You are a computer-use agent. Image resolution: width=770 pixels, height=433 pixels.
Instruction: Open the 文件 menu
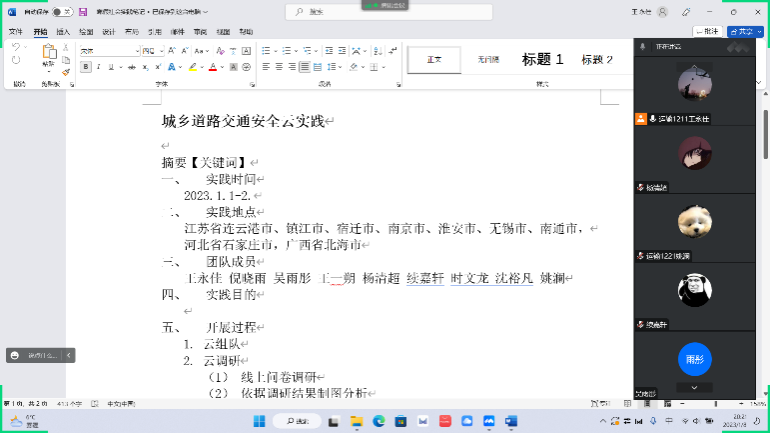point(16,32)
